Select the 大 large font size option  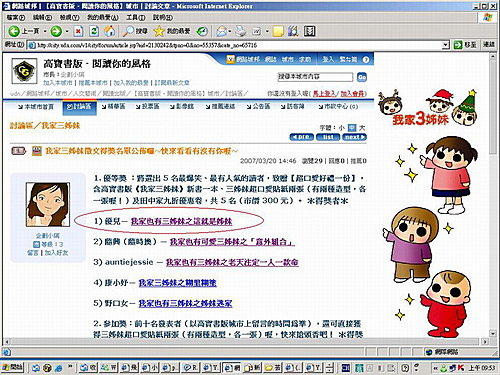[362, 128]
